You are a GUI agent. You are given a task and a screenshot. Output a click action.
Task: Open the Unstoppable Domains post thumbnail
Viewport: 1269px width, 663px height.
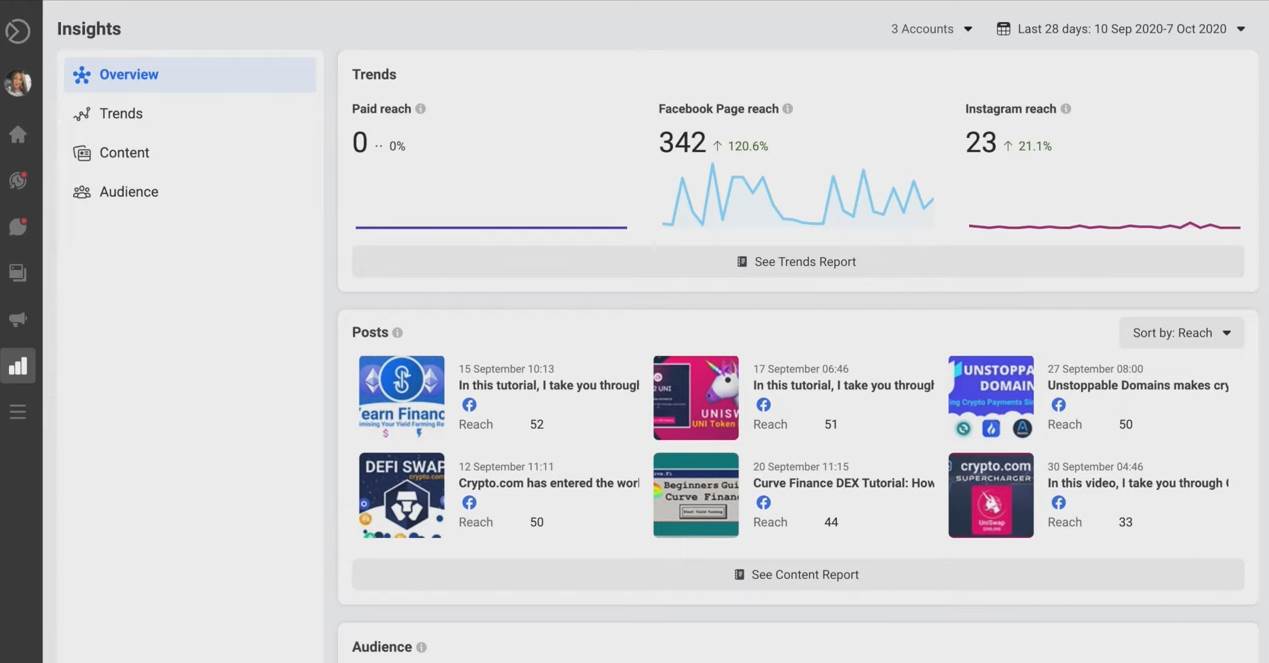point(990,398)
